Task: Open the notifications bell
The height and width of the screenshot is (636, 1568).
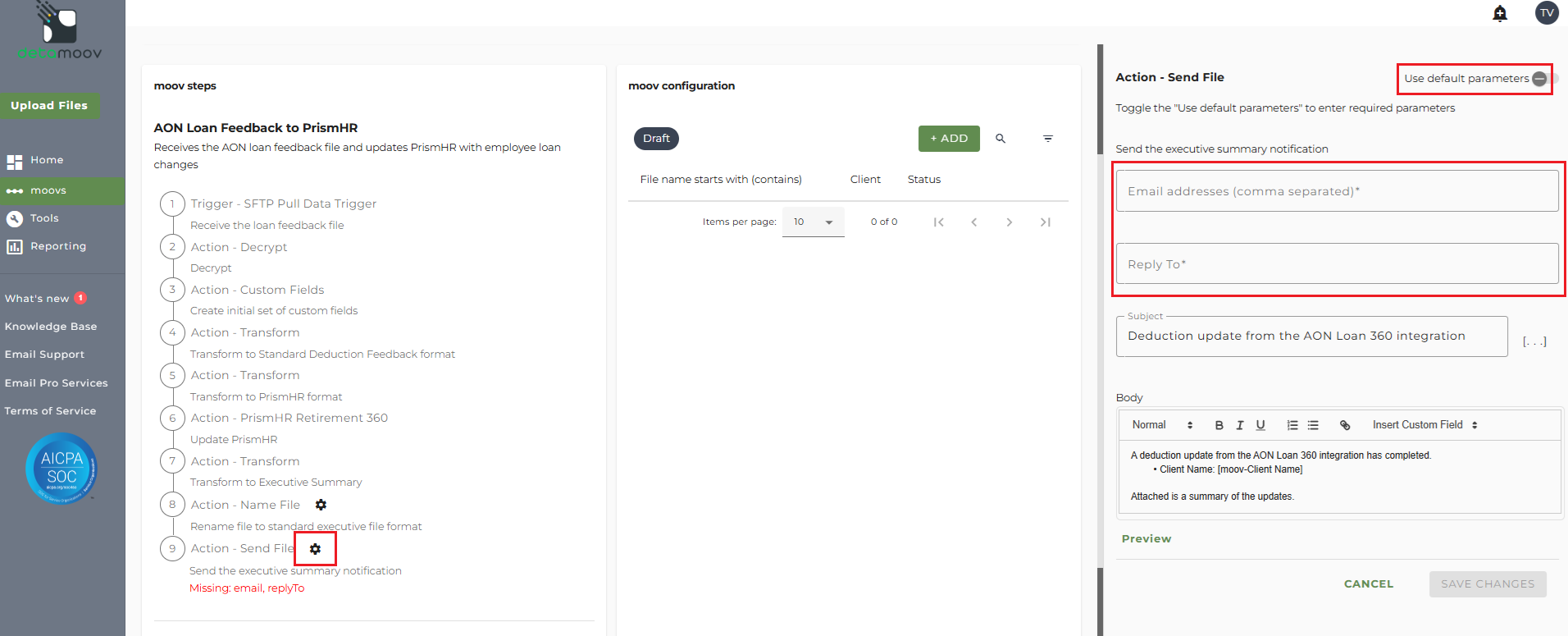Action: tap(1500, 13)
